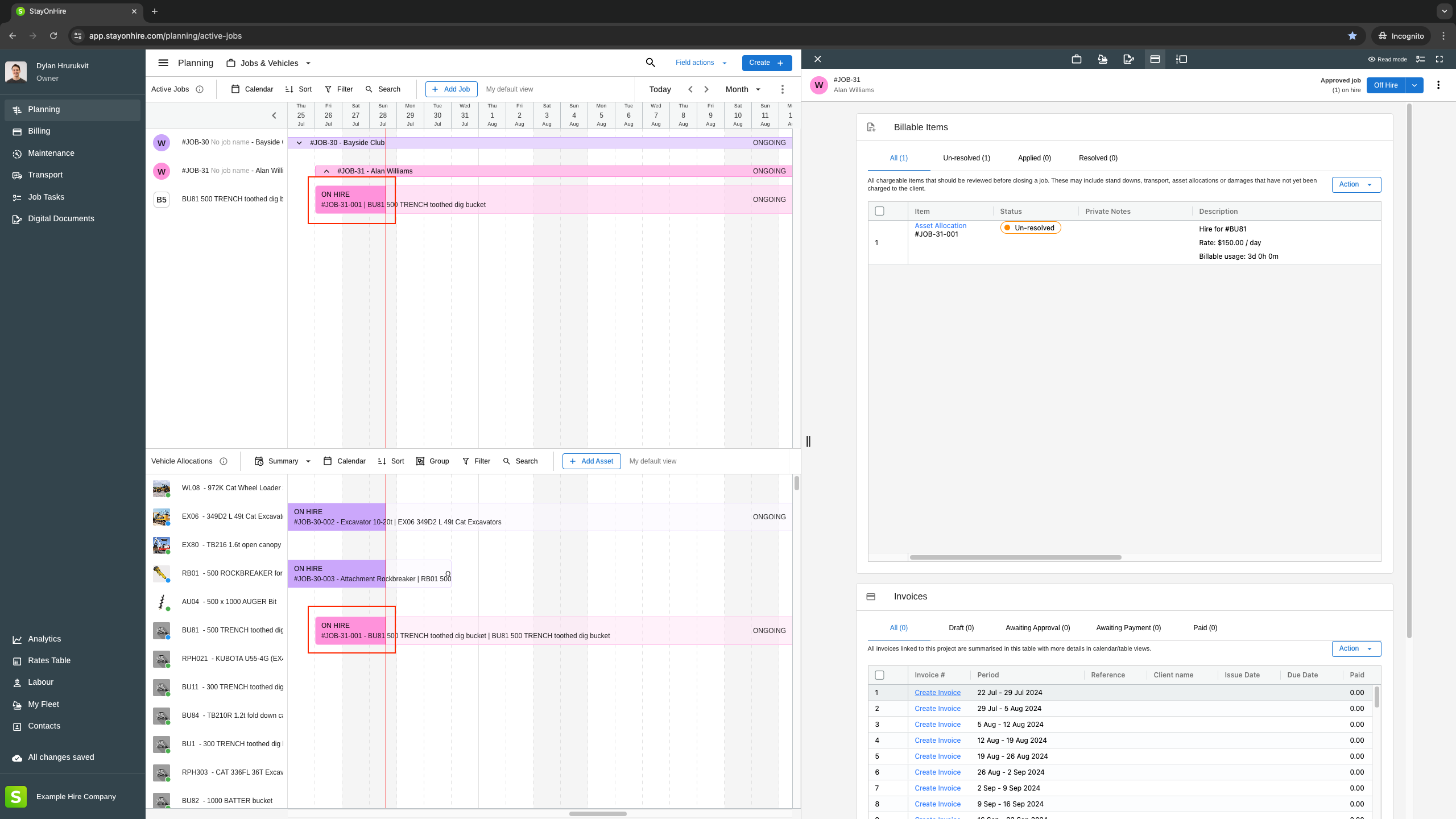Open the document signature panel icon
This screenshot has height=819, width=1456.
coord(1128,59)
